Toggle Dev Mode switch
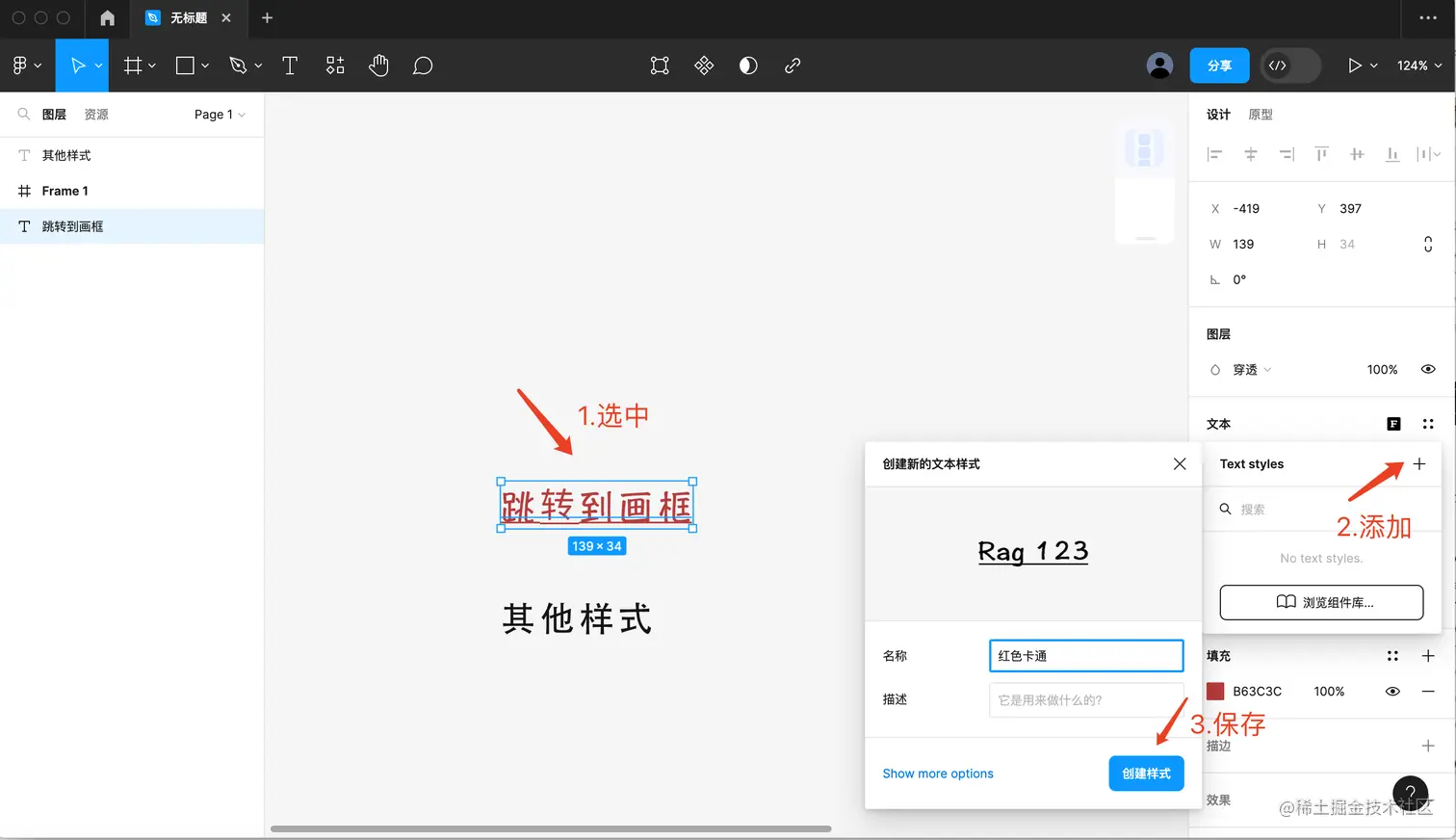Image resolution: width=1456 pixels, height=840 pixels. coord(1290,66)
